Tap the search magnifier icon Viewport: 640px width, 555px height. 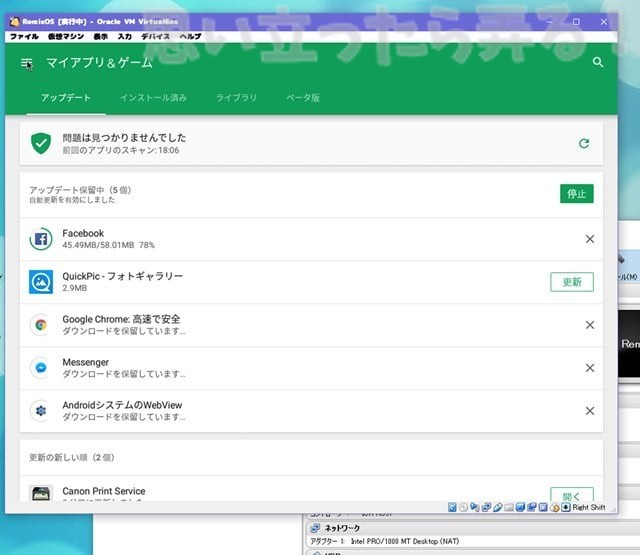[598, 62]
